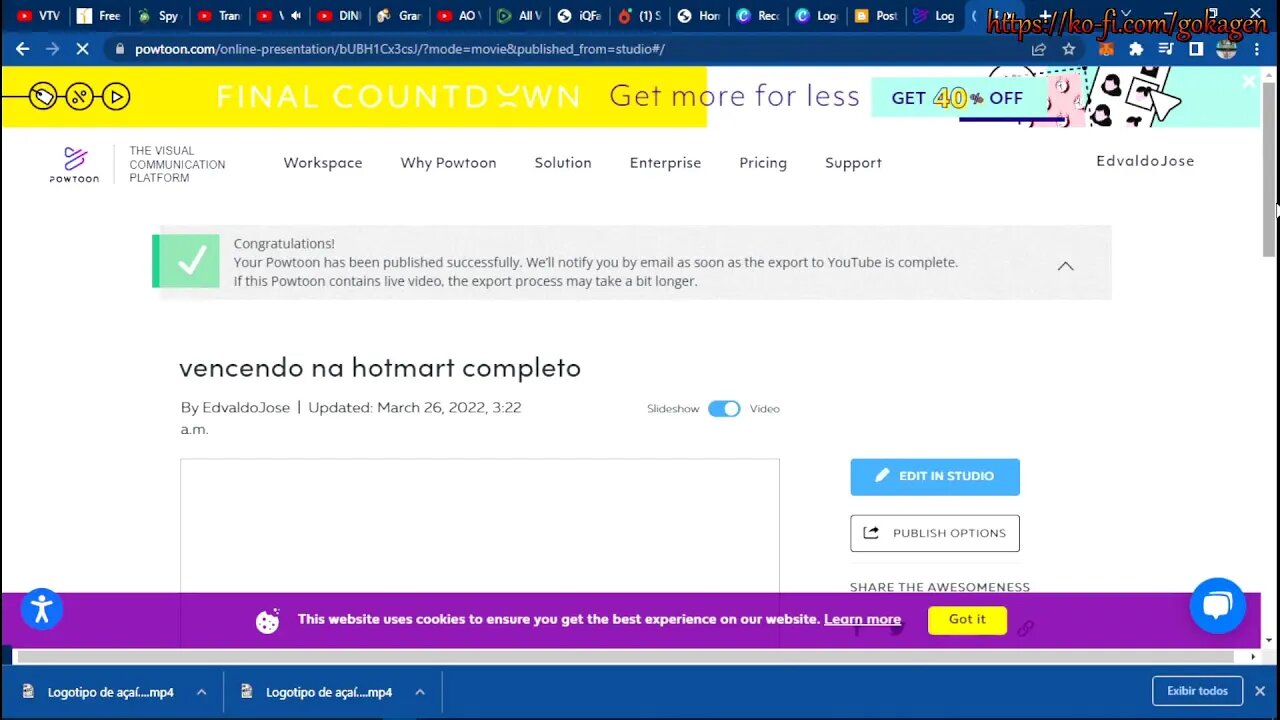Open the Workspace menu
1280x720 pixels.
pyautogui.click(x=323, y=163)
